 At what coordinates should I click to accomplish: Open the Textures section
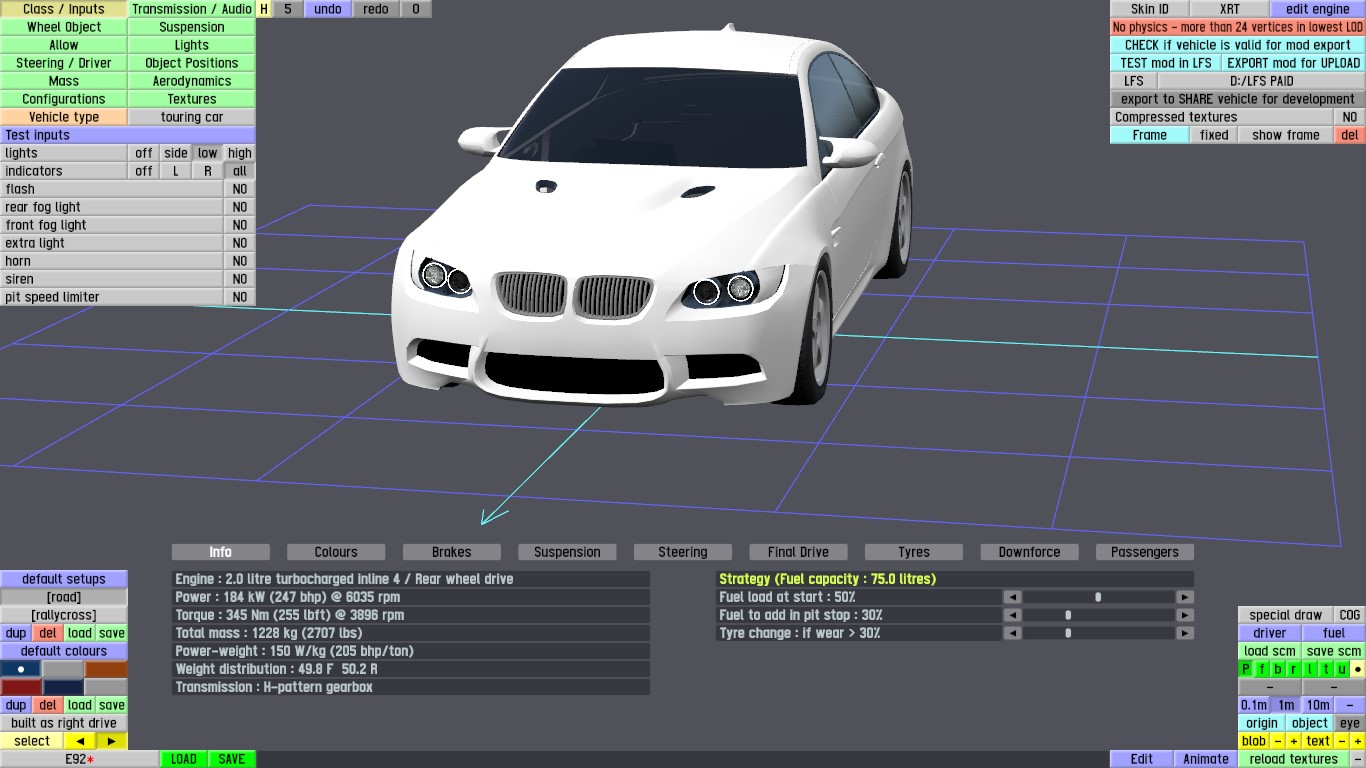click(x=192, y=99)
